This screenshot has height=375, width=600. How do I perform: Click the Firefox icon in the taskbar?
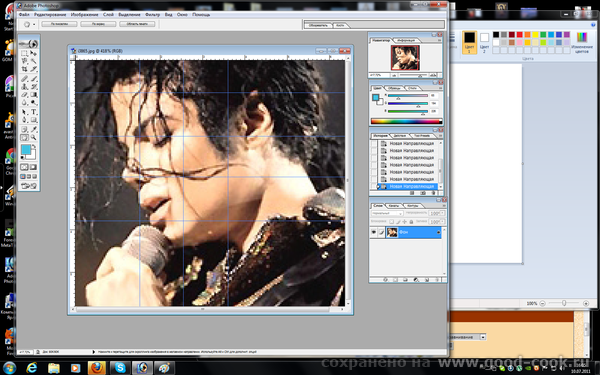point(97,368)
